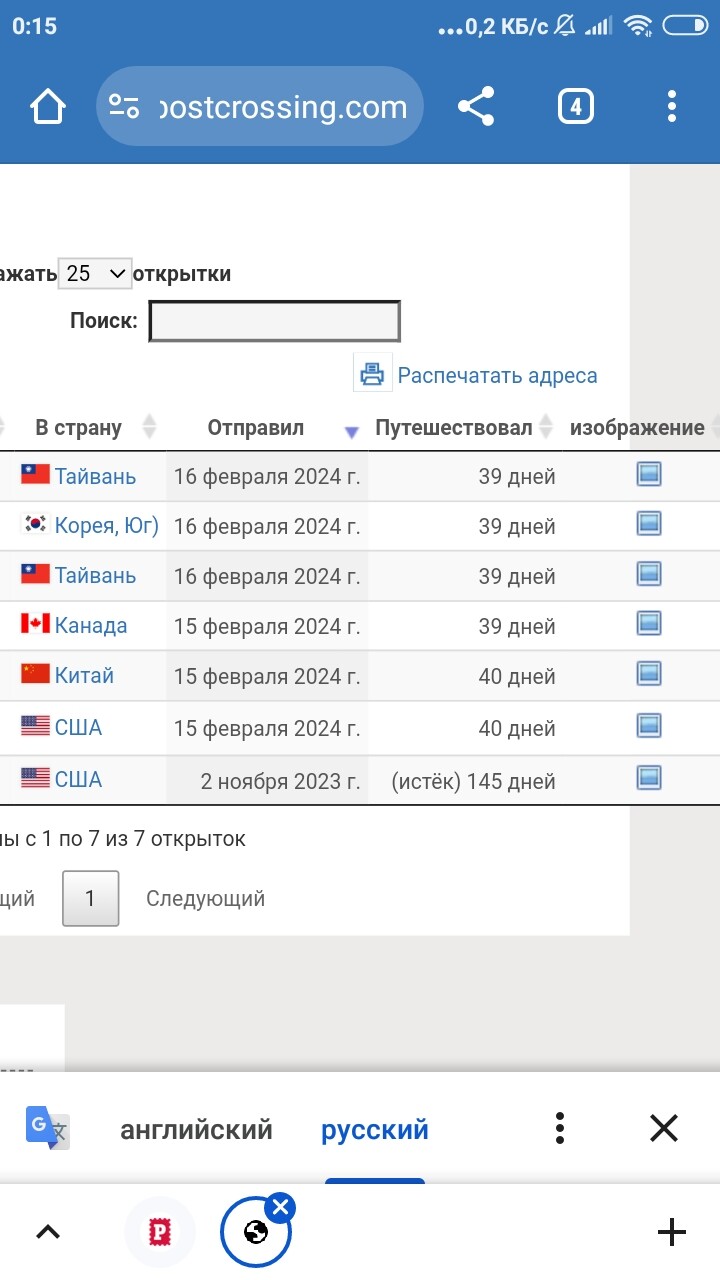Image resolution: width=720 pixels, height=1280 pixels.
Task: View image icon for South Korea postcard
Action: click(649, 523)
